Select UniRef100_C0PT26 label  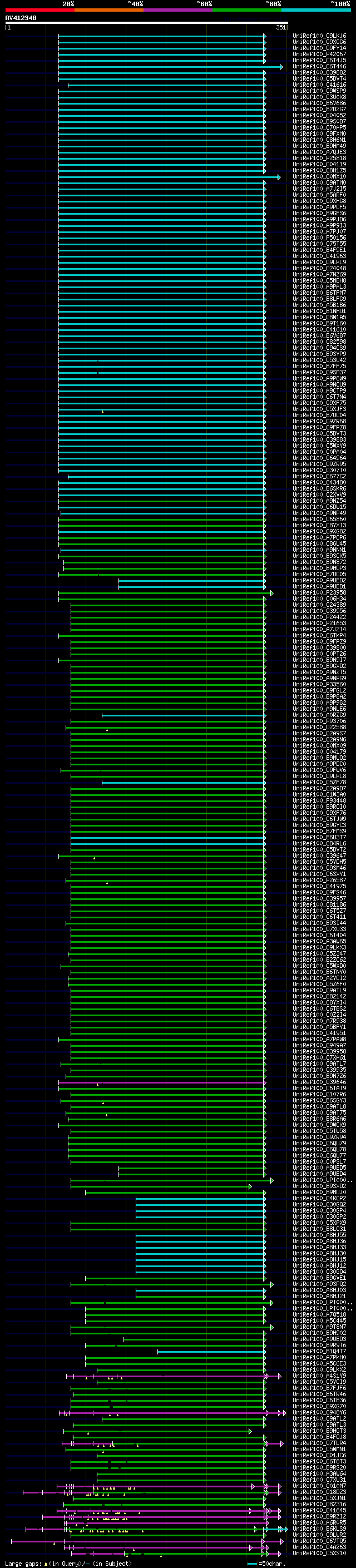[319, 654]
